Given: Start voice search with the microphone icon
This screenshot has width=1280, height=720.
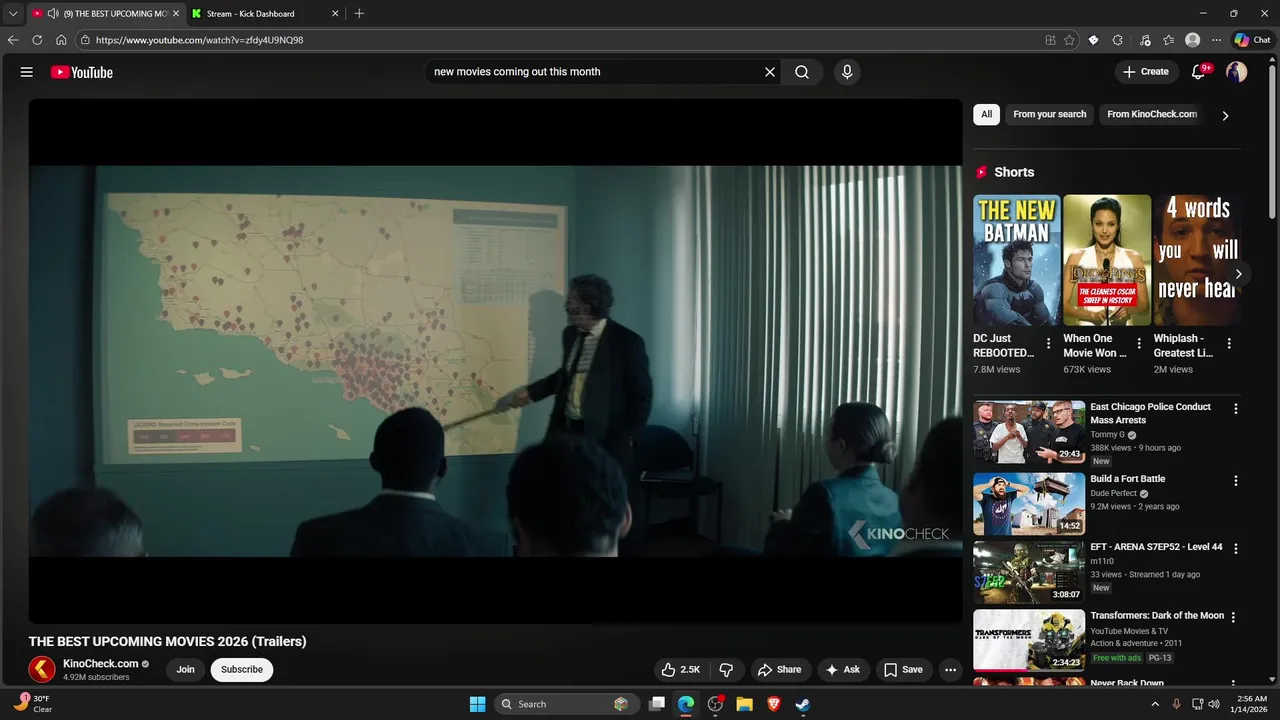Looking at the screenshot, I should pyautogui.click(x=847, y=72).
